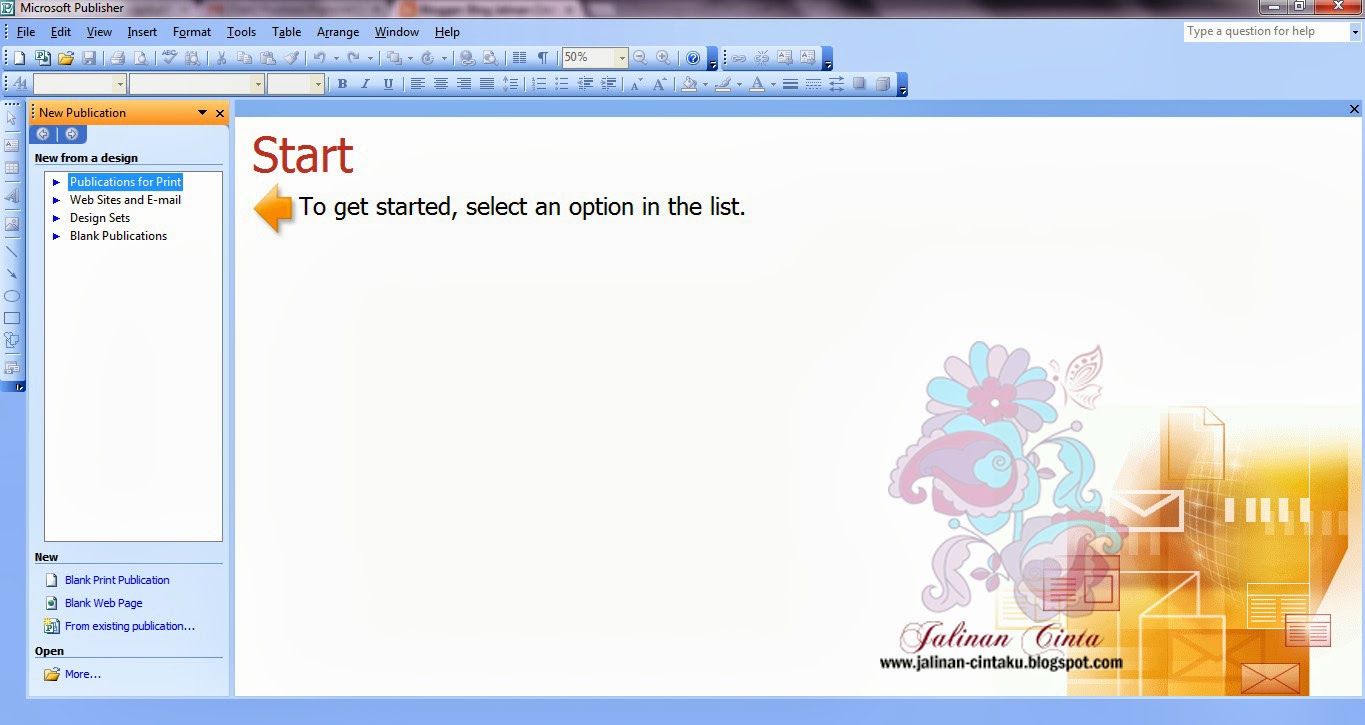
Task: Open Microsoft Publisher Help question icon
Action: (692, 58)
